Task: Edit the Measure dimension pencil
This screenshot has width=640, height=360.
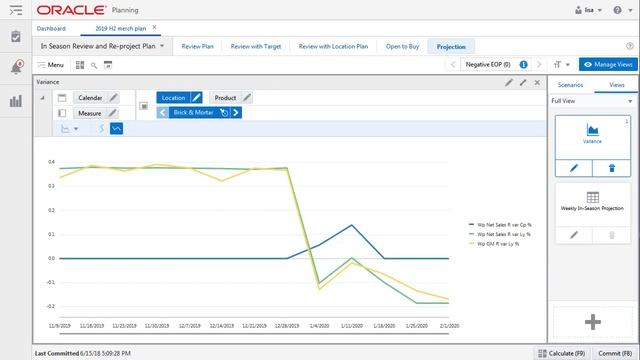Action: coord(112,113)
